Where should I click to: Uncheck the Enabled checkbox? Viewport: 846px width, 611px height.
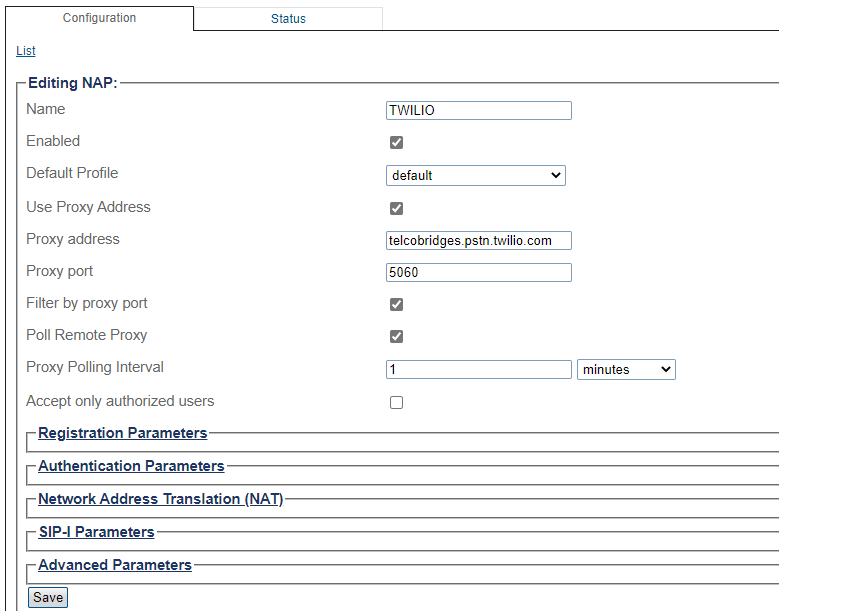coord(397,143)
